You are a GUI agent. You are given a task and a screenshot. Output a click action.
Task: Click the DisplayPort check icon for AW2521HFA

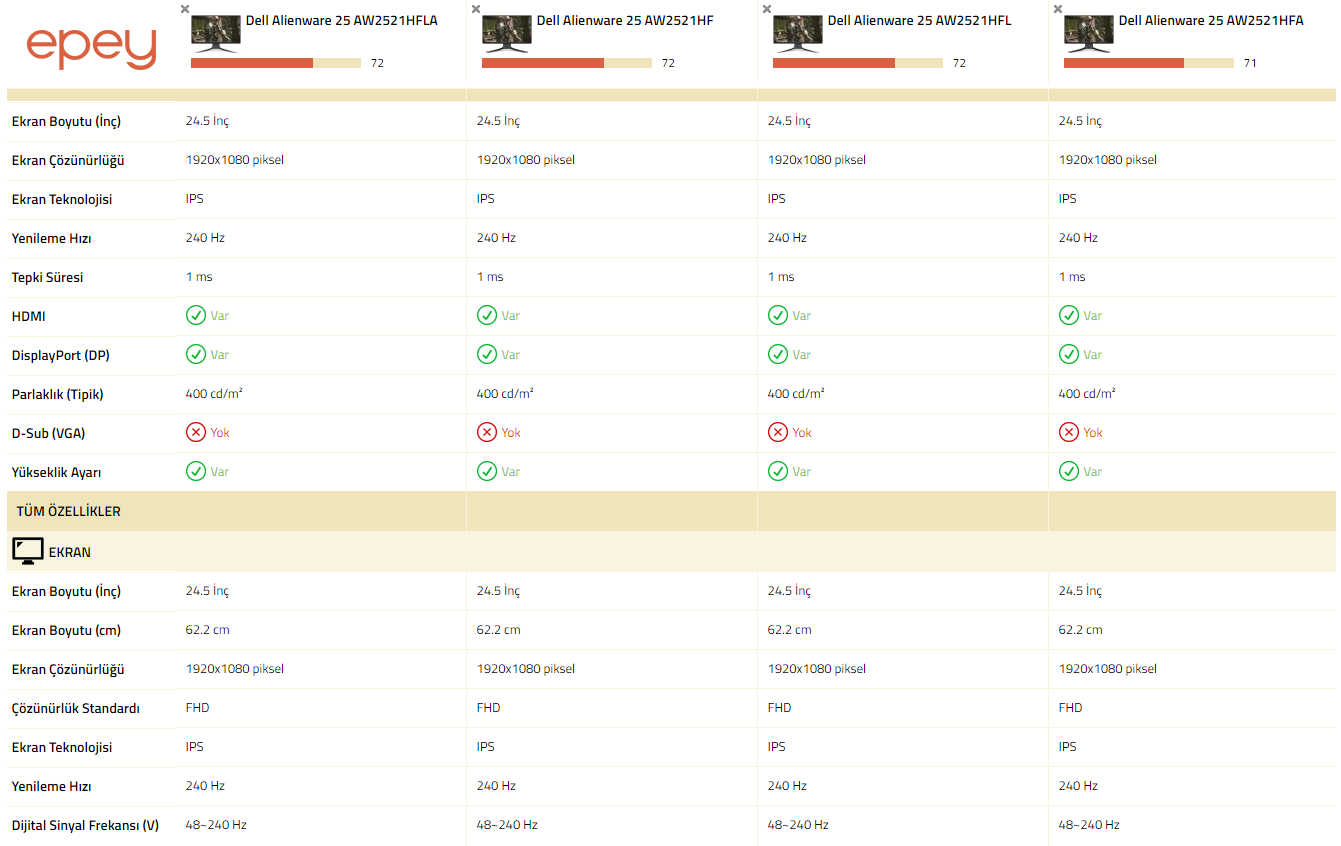(x=1069, y=355)
